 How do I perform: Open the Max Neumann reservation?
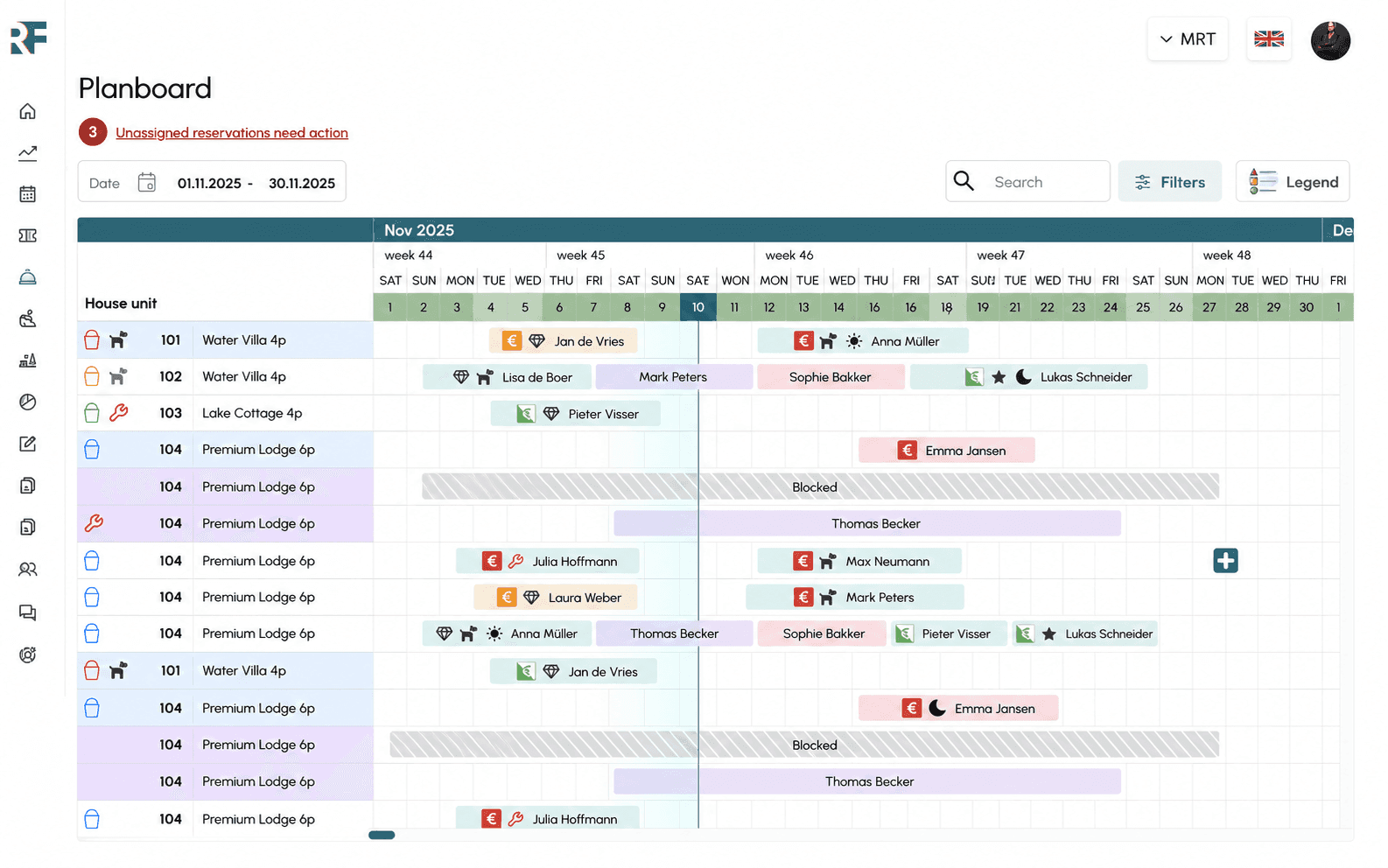(859, 561)
